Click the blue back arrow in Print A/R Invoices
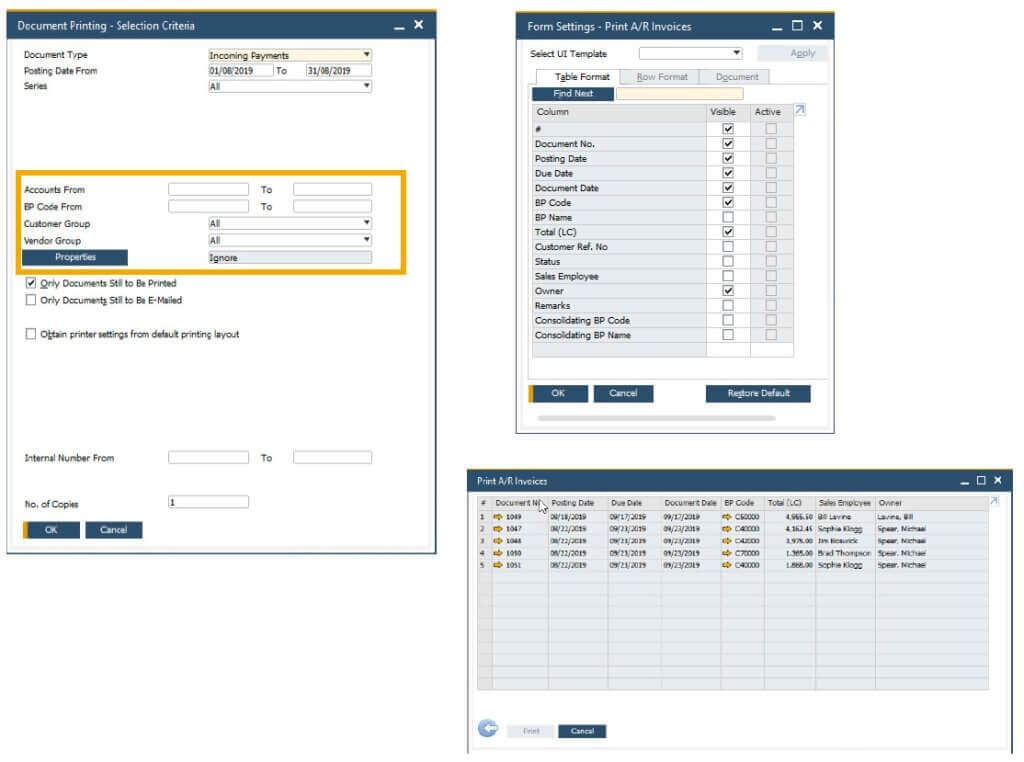 (x=489, y=729)
